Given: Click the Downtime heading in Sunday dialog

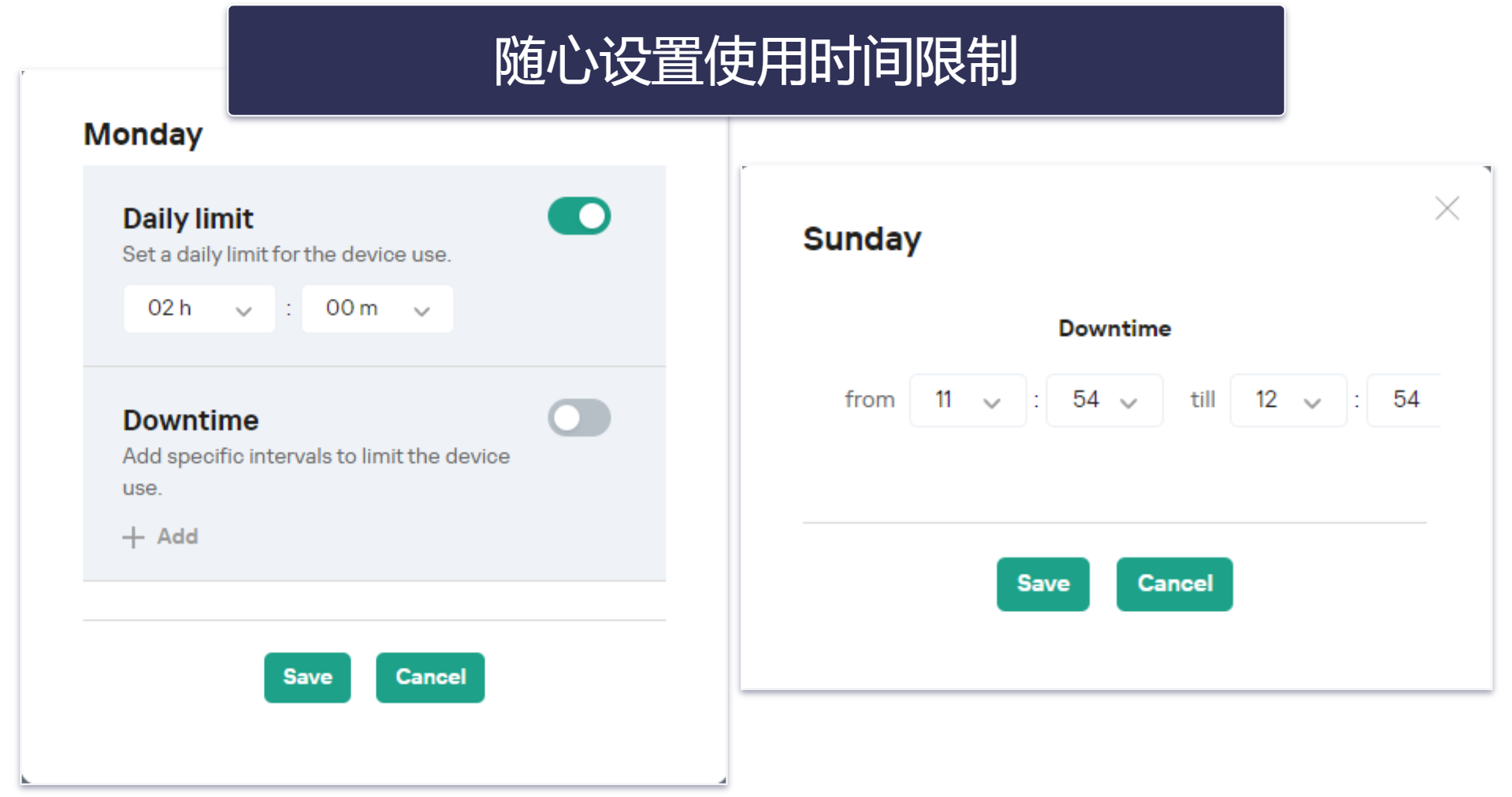Looking at the screenshot, I should (1114, 328).
